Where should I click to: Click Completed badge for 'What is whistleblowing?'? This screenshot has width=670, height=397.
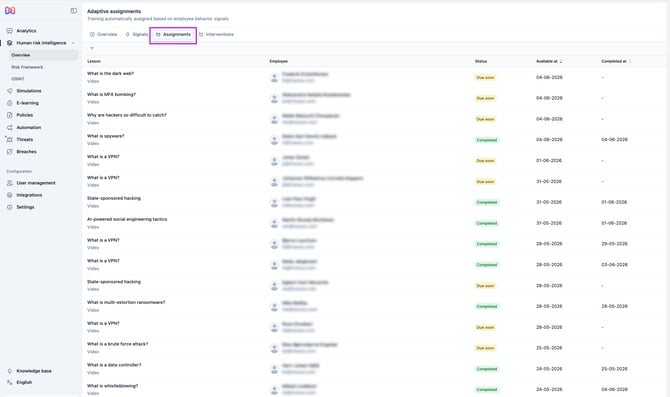pos(487,390)
